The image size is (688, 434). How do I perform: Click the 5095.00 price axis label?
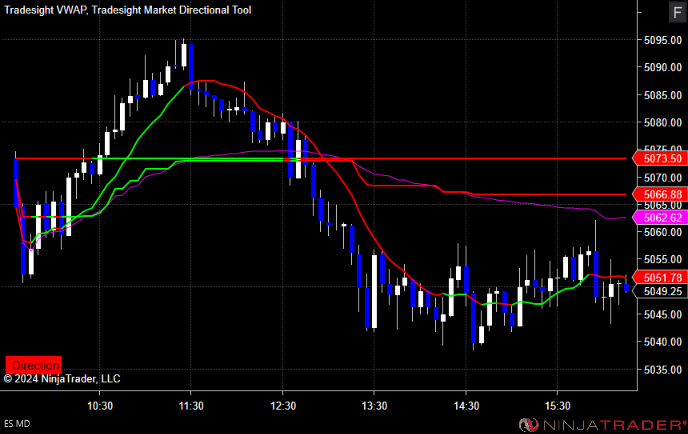point(663,40)
